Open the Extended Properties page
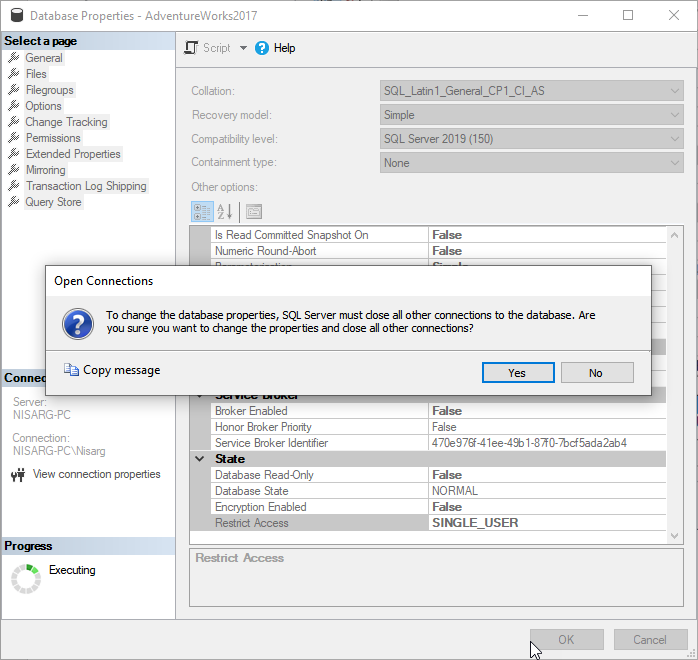Image resolution: width=698 pixels, height=660 pixels. pyautogui.click(x=73, y=154)
